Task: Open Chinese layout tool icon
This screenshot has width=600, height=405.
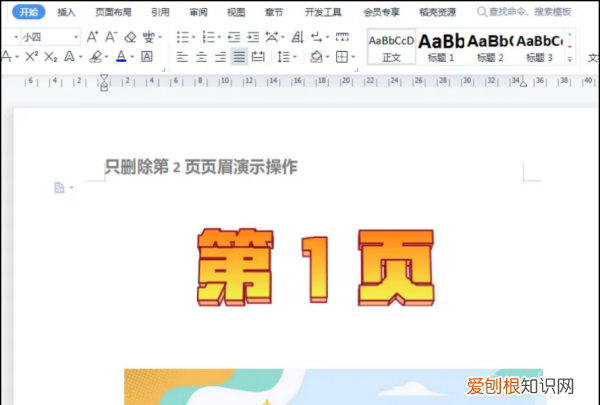Action: pos(272,37)
